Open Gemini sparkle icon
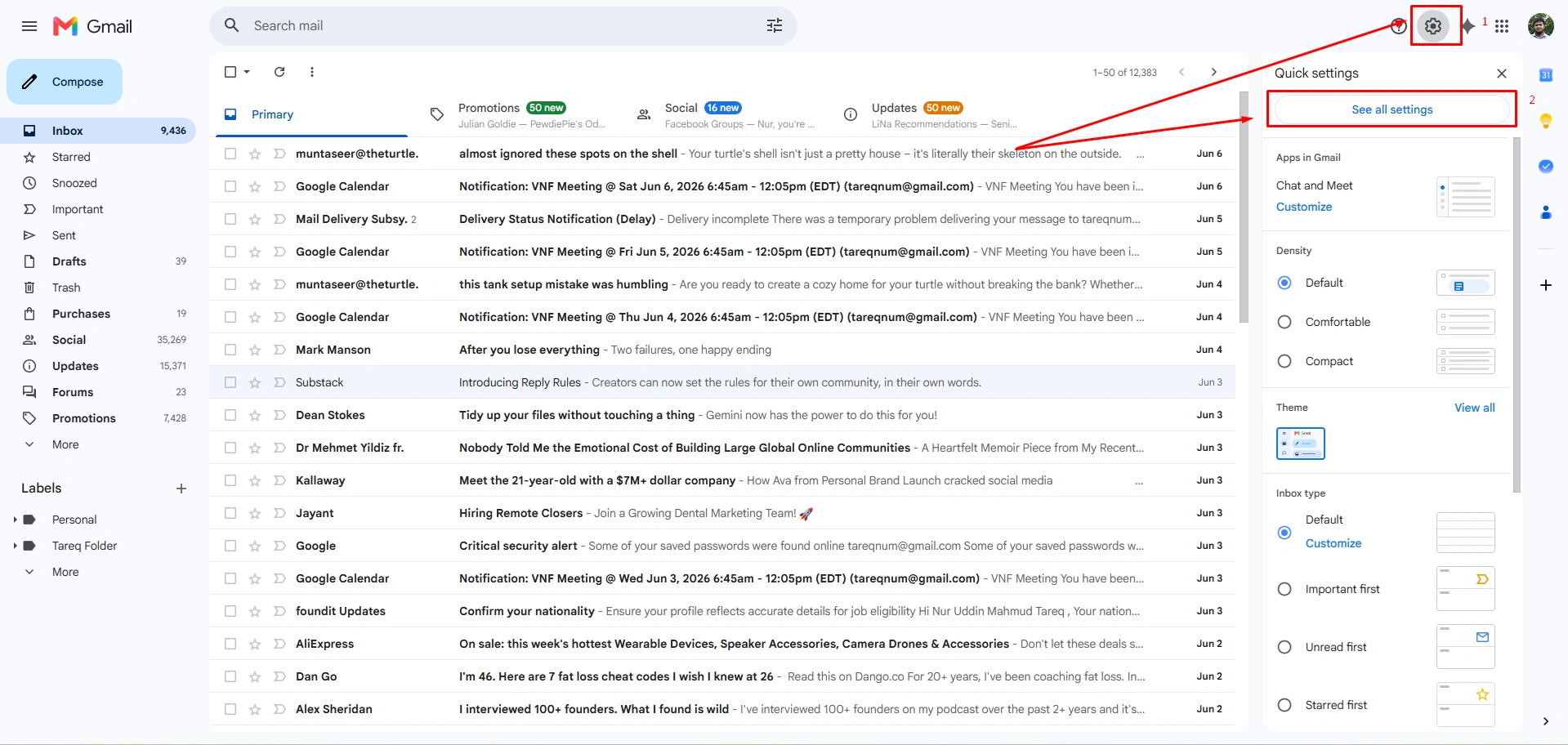Image resolution: width=1568 pixels, height=745 pixels. coord(1468,26)
